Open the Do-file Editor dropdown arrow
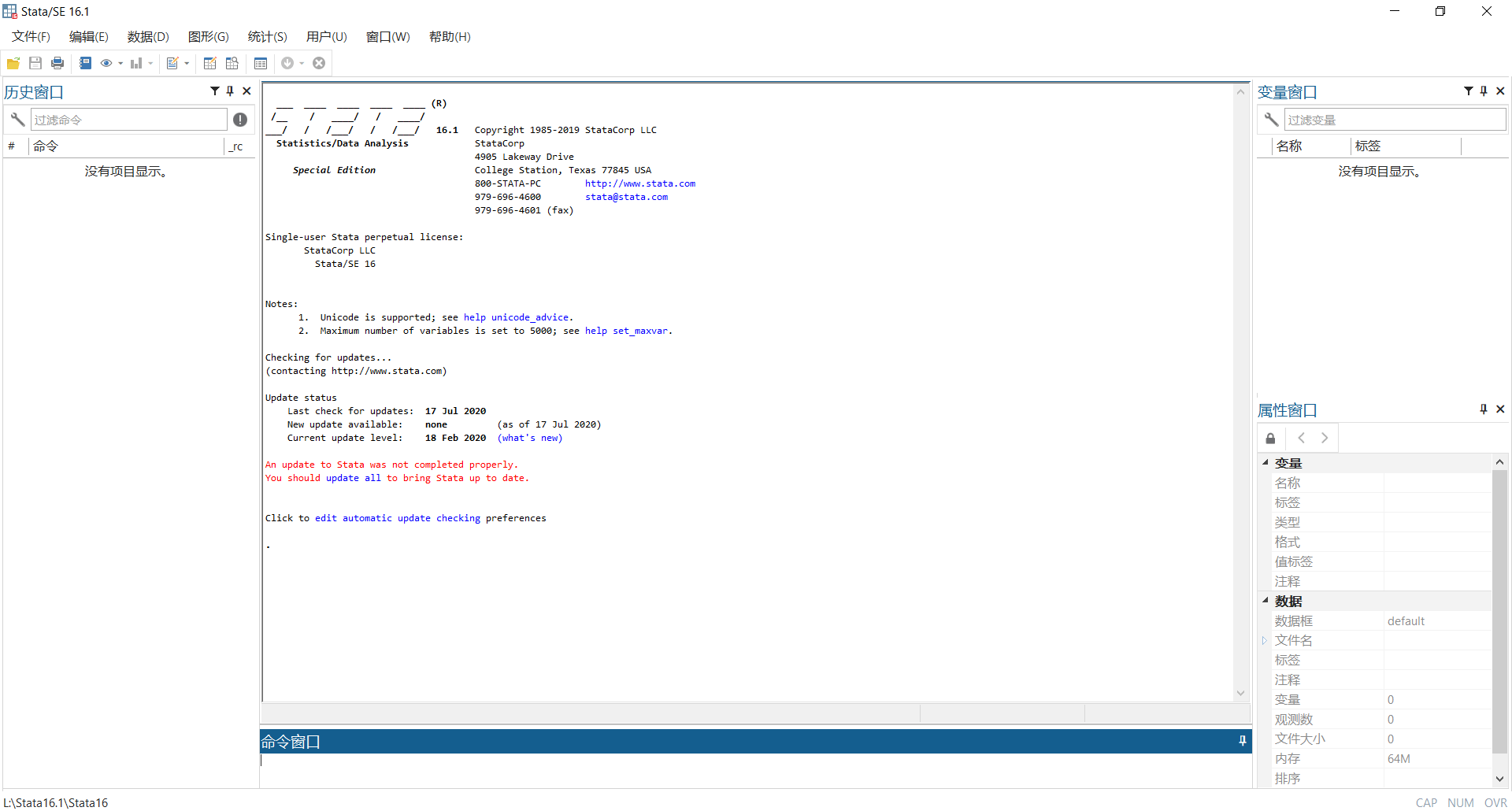 point(187,64)
